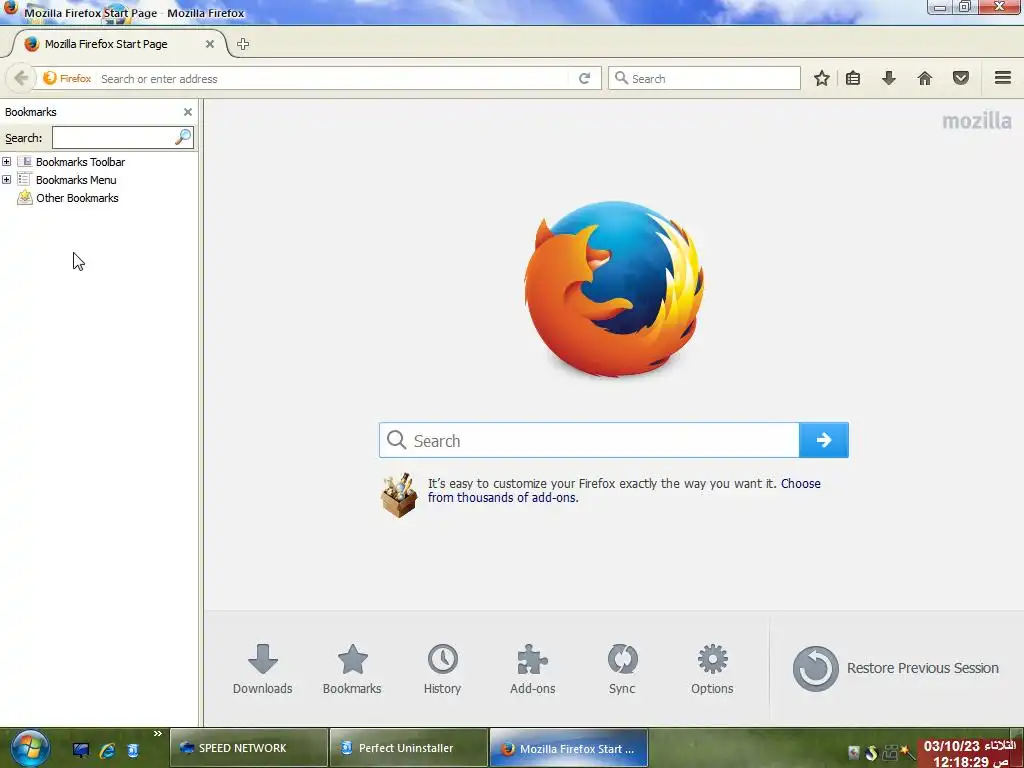Open Downloads from start page launcher
Screen dimensions: 1024x768
(x=263, y=669)
